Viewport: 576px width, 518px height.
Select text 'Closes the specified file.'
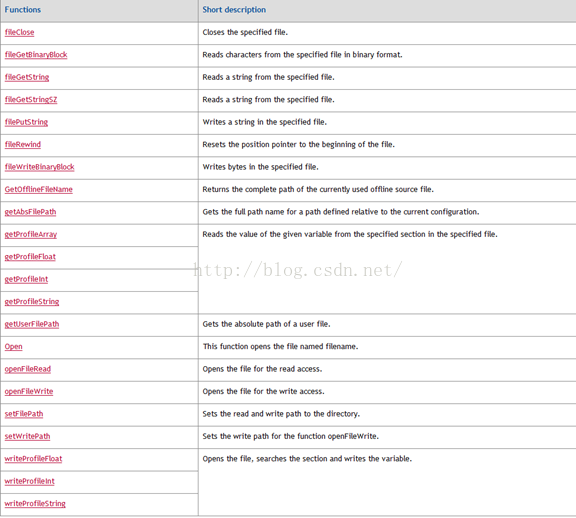coord(245,32)
